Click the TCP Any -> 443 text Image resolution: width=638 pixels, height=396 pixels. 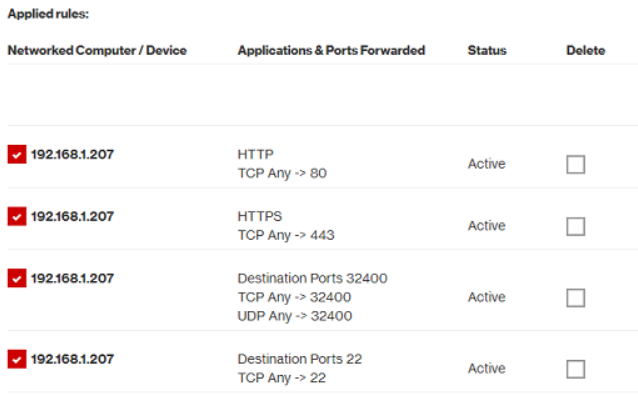point(286,235)
